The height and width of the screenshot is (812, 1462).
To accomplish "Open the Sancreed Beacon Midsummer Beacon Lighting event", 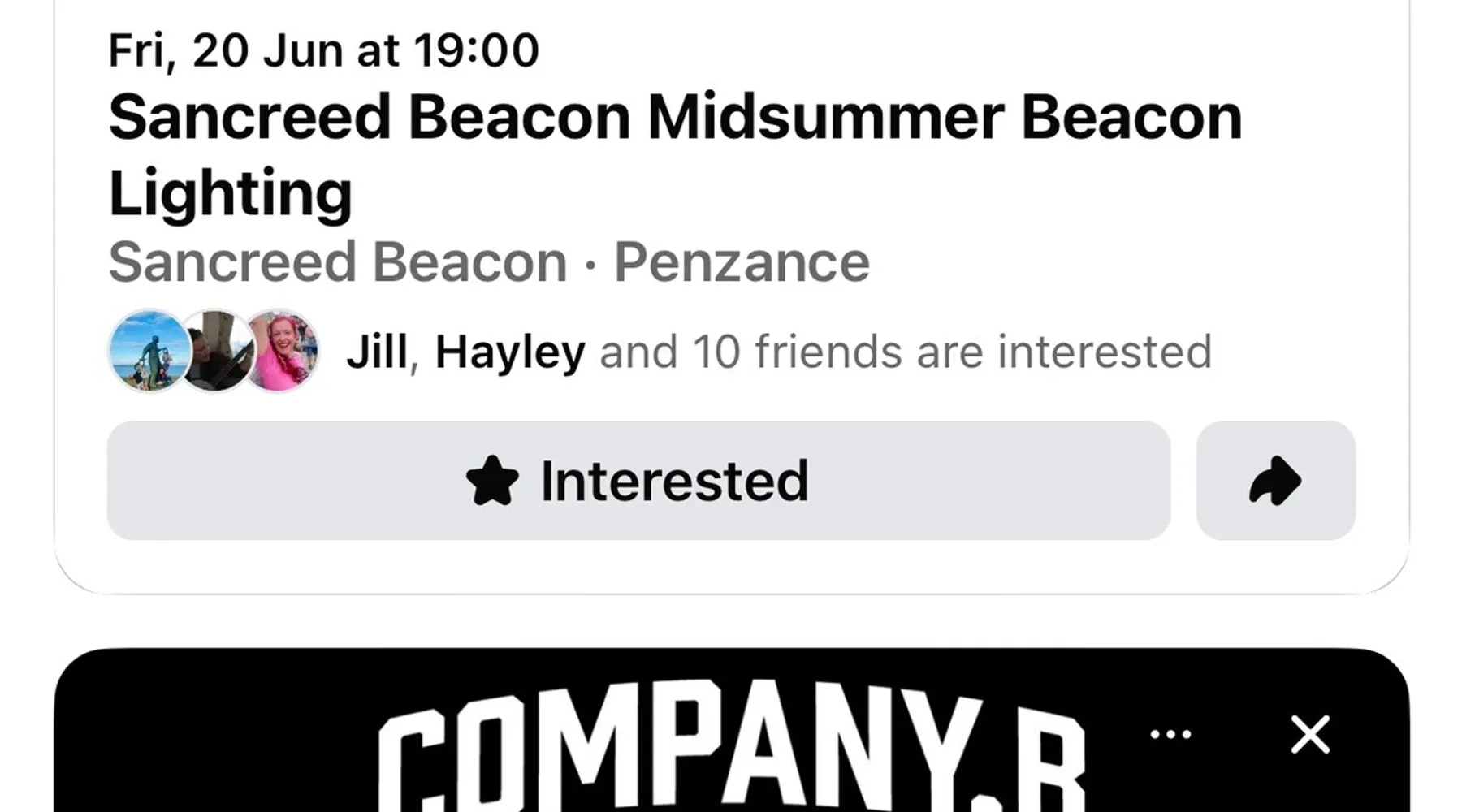I will pyautogui.click(x=675, y=154).
